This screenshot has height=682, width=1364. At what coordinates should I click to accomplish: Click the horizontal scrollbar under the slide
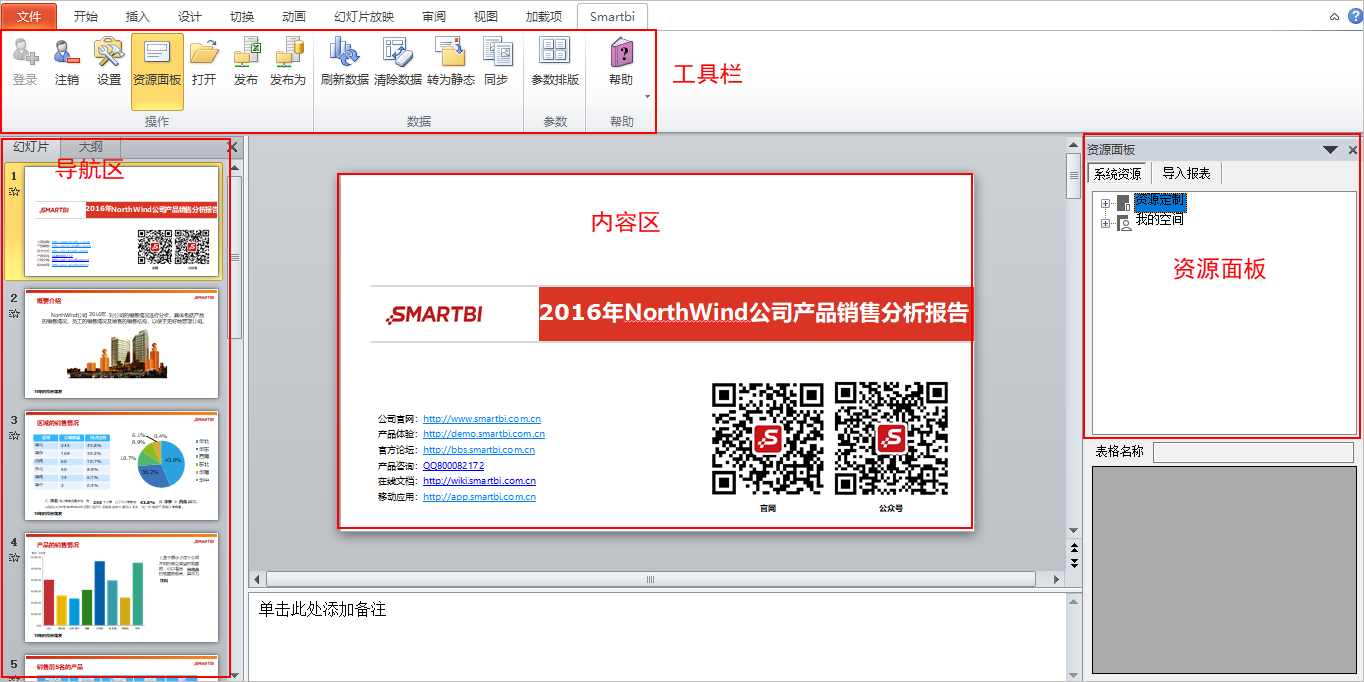point(650,579)
